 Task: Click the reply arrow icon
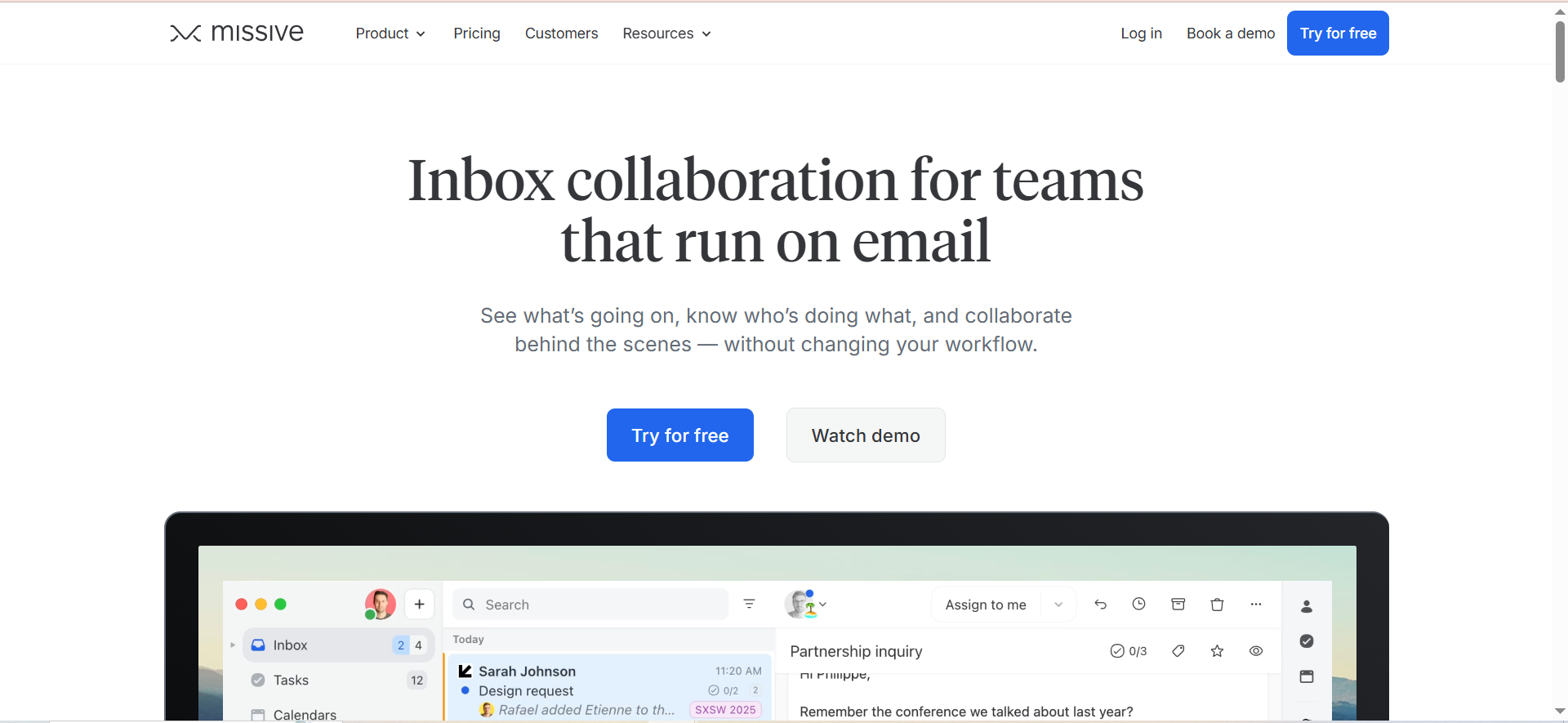tap(1101, 605)
